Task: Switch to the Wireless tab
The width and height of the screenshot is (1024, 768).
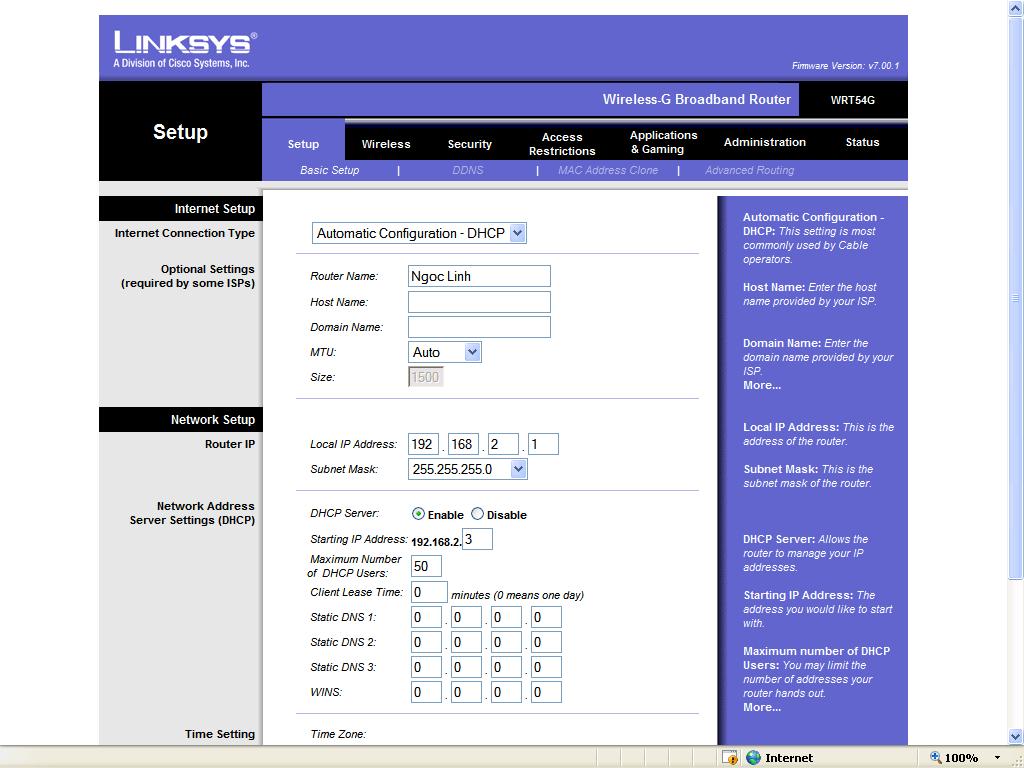Action: click(386, 144)
